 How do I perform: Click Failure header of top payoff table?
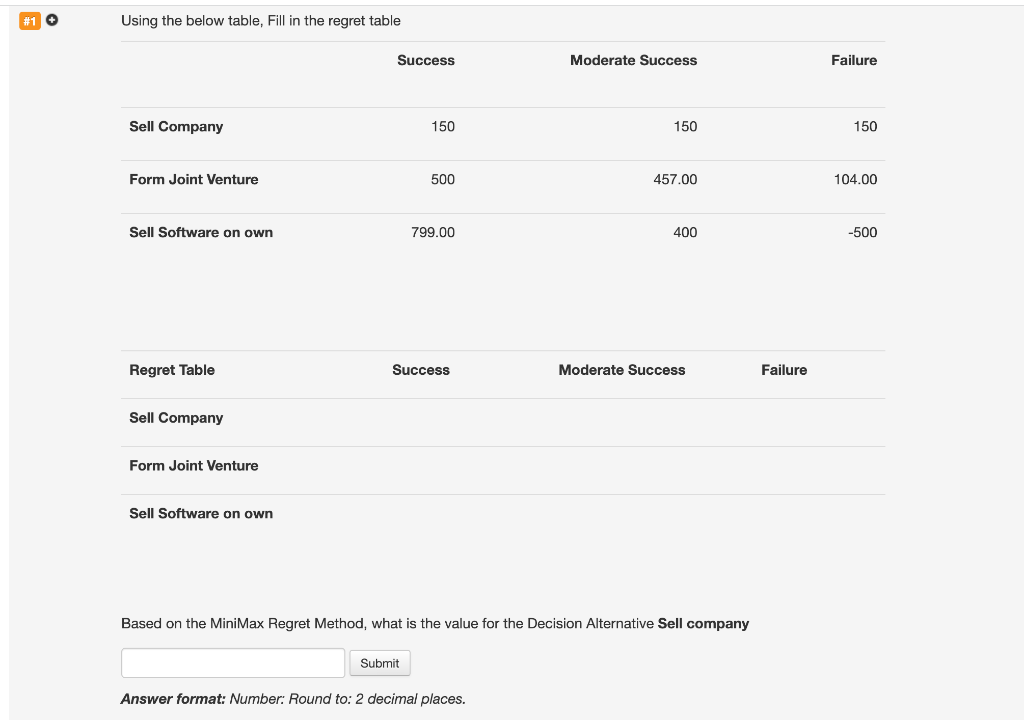pyautogui.click(x=854, y=61)
